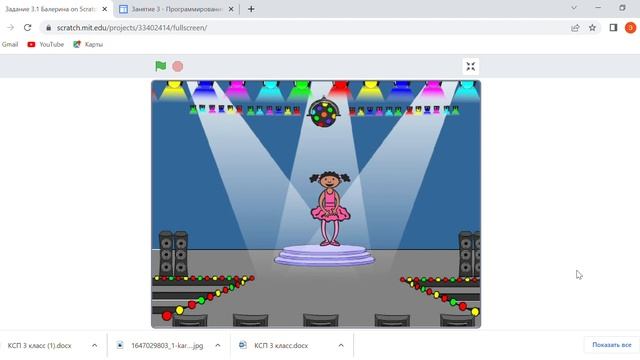Click the ballerina sprite on stage

coord(330,209)
